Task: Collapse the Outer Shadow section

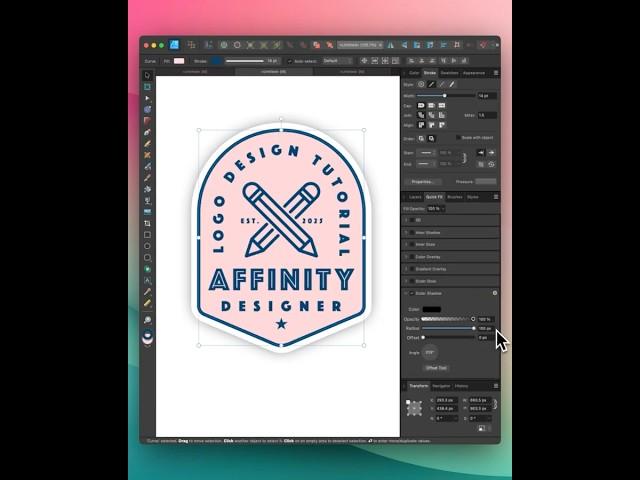Action: [x=406, y=293]
